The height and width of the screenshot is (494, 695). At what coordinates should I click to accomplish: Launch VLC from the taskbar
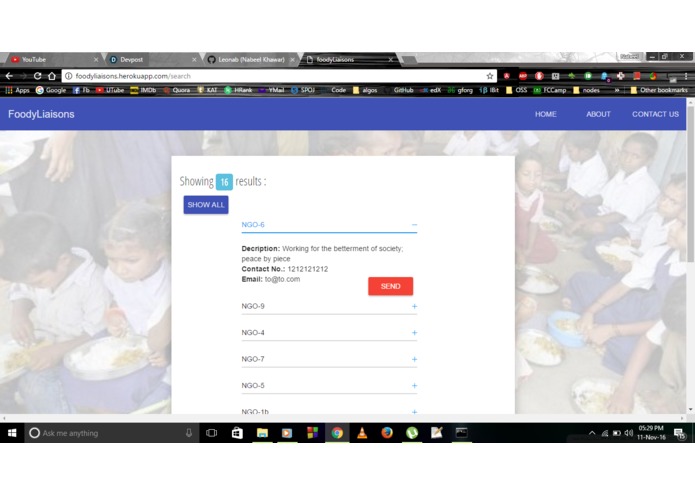[x=362, y=433]
